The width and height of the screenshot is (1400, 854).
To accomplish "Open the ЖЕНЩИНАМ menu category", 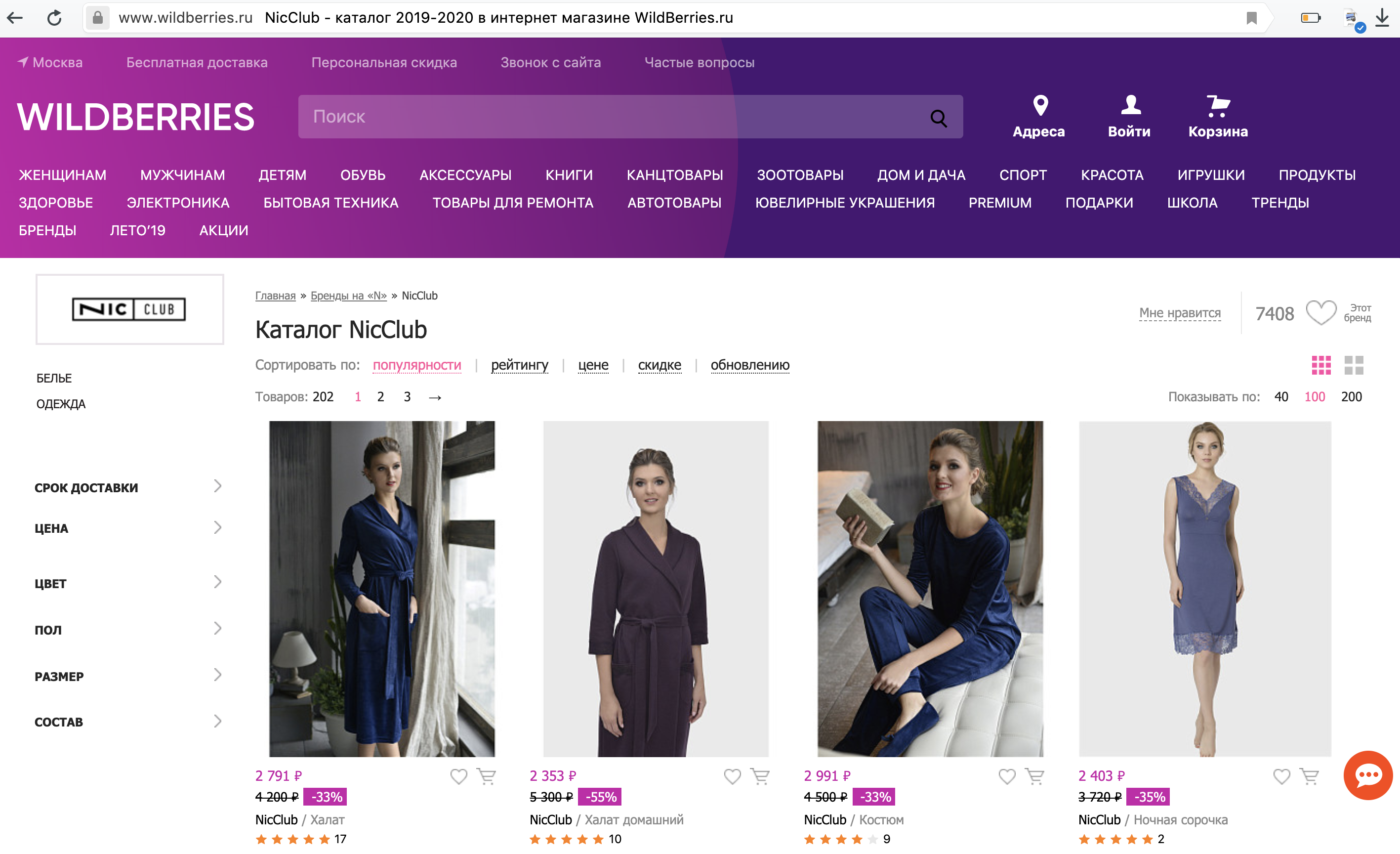I will (63, 174).
